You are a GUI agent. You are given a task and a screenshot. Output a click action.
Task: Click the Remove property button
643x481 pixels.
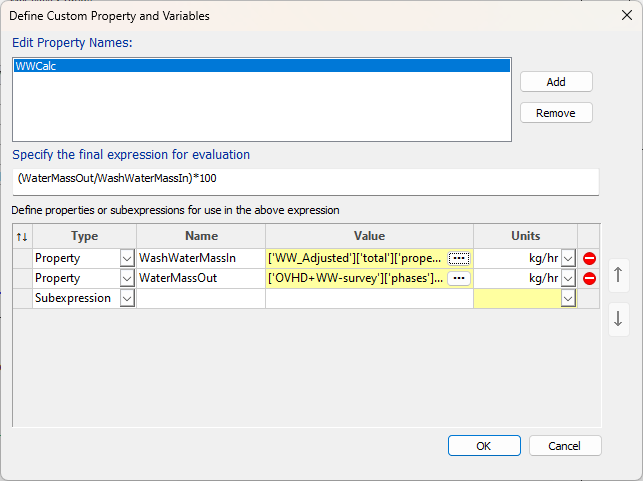click(x=556, y=113)
